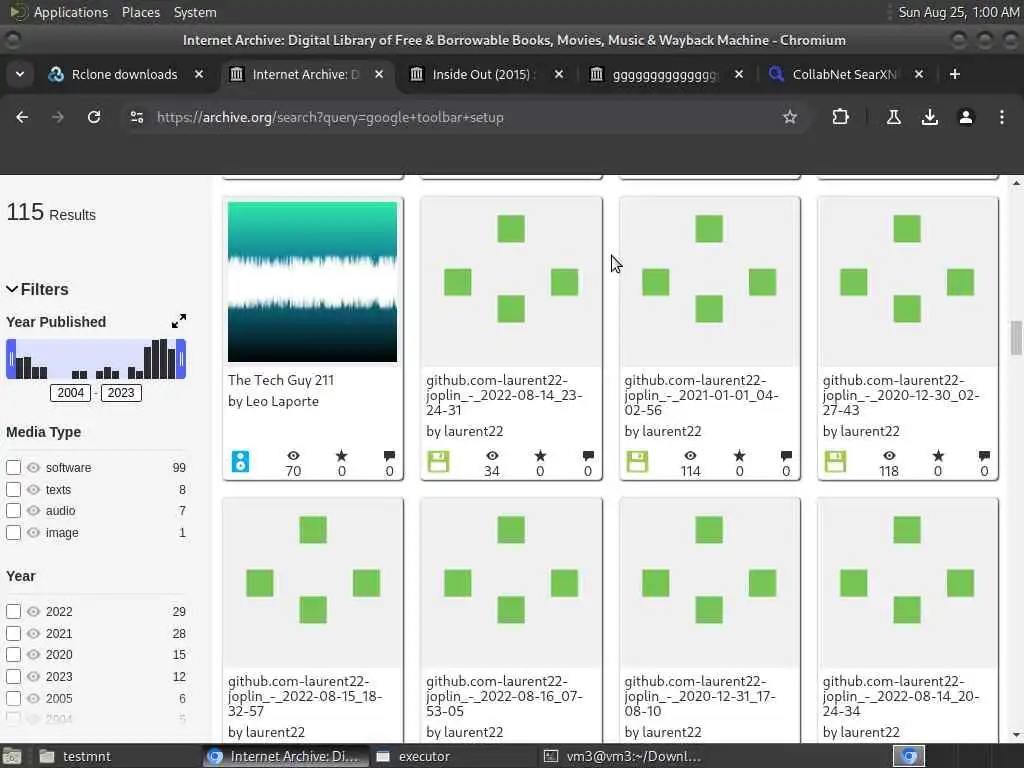
Task: Bookmark this page with the star icon
Action: click(790, 117)
